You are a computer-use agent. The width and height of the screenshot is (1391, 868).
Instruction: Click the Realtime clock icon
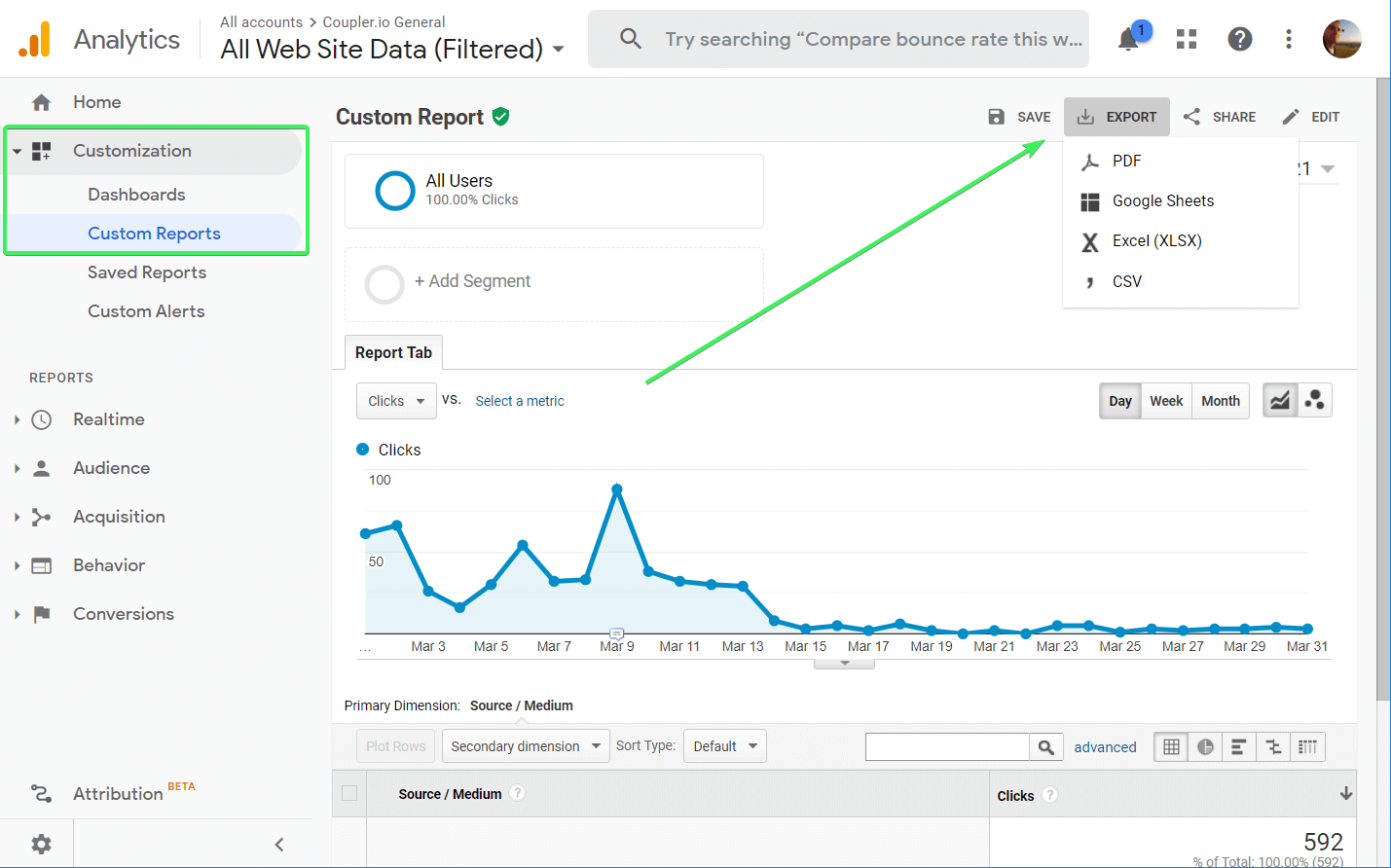coord(41,419)
